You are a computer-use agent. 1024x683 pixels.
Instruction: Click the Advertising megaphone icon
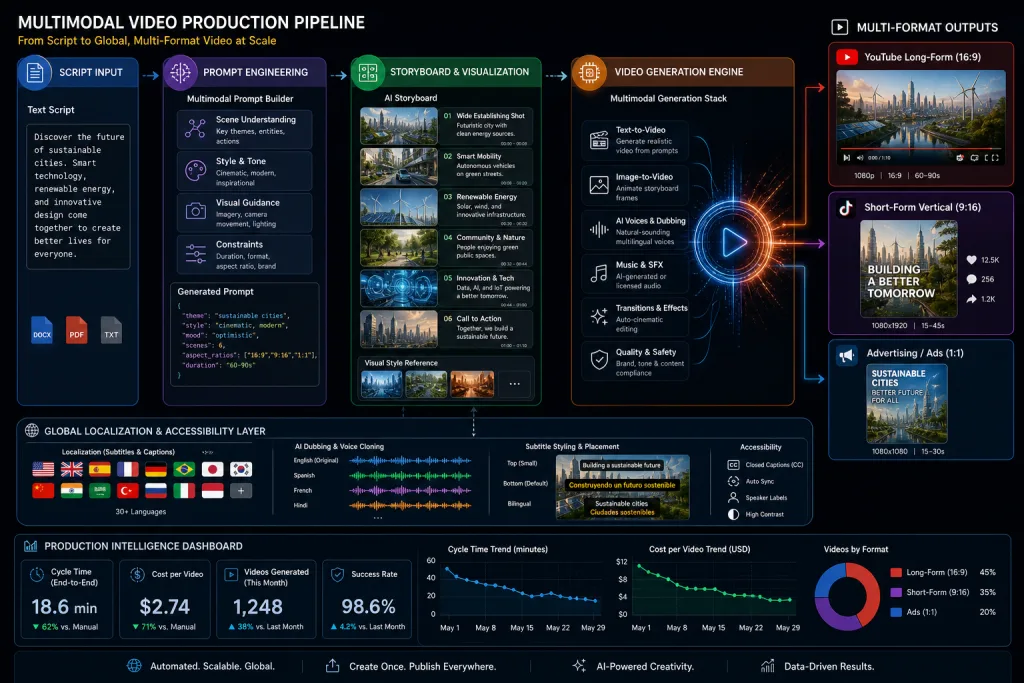pyautogui.click(x=846, y=355)
